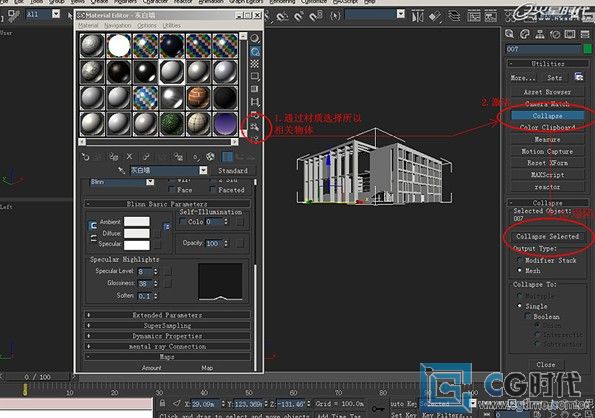Click the Collapse utility button
The image size is (595, 418).
pos(547,116)
